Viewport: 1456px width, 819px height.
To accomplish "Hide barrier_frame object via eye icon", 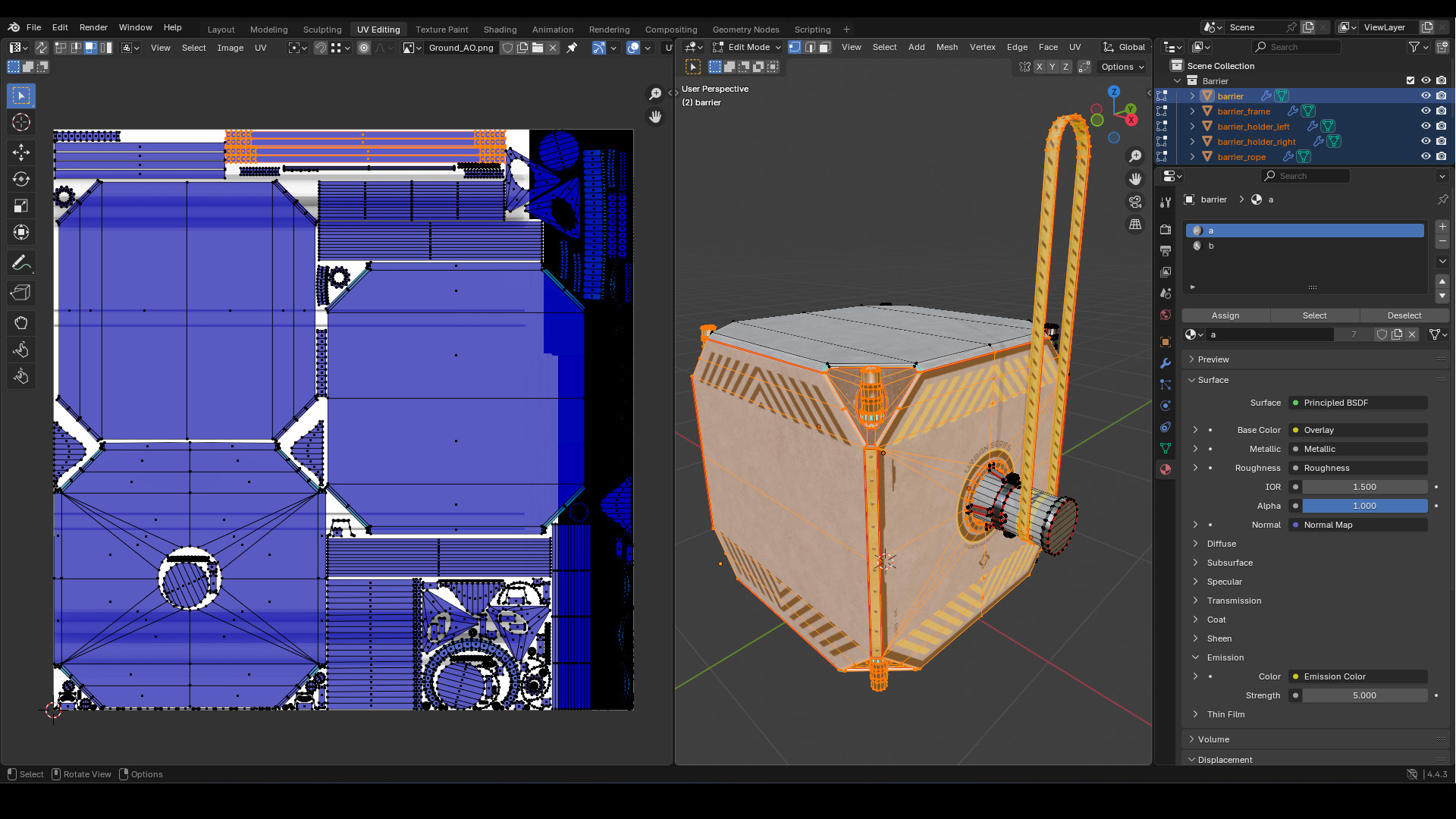I will [x=1426, y=111].
